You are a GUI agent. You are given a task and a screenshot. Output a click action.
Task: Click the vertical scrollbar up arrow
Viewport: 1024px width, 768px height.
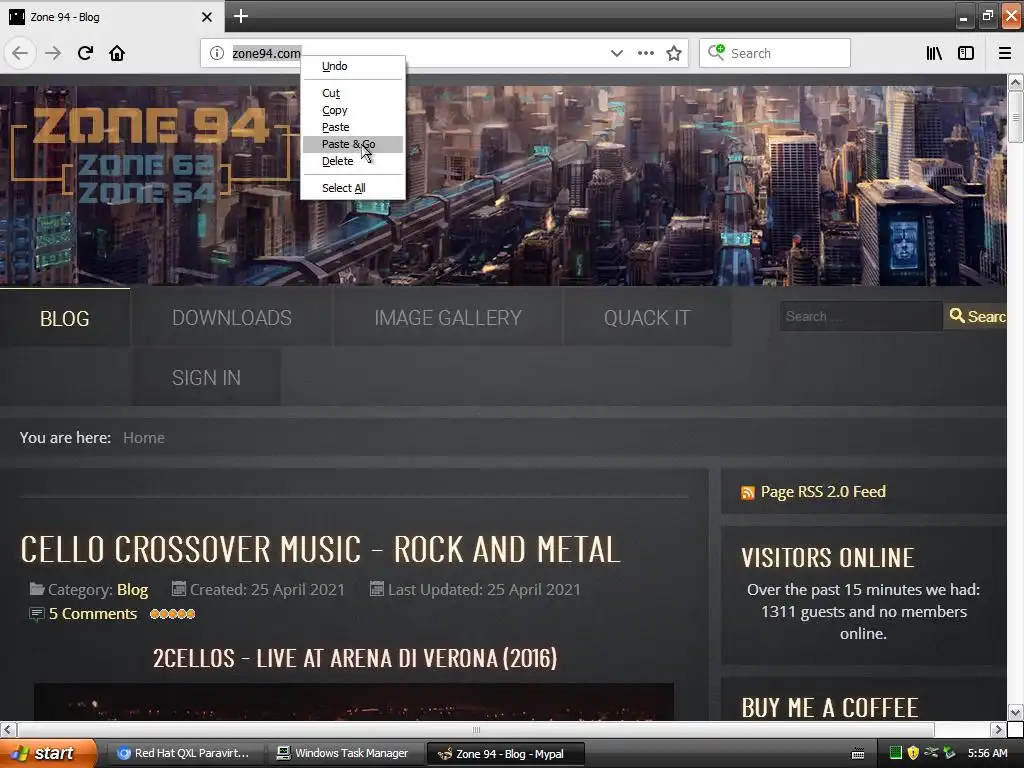pos(1015,82)
